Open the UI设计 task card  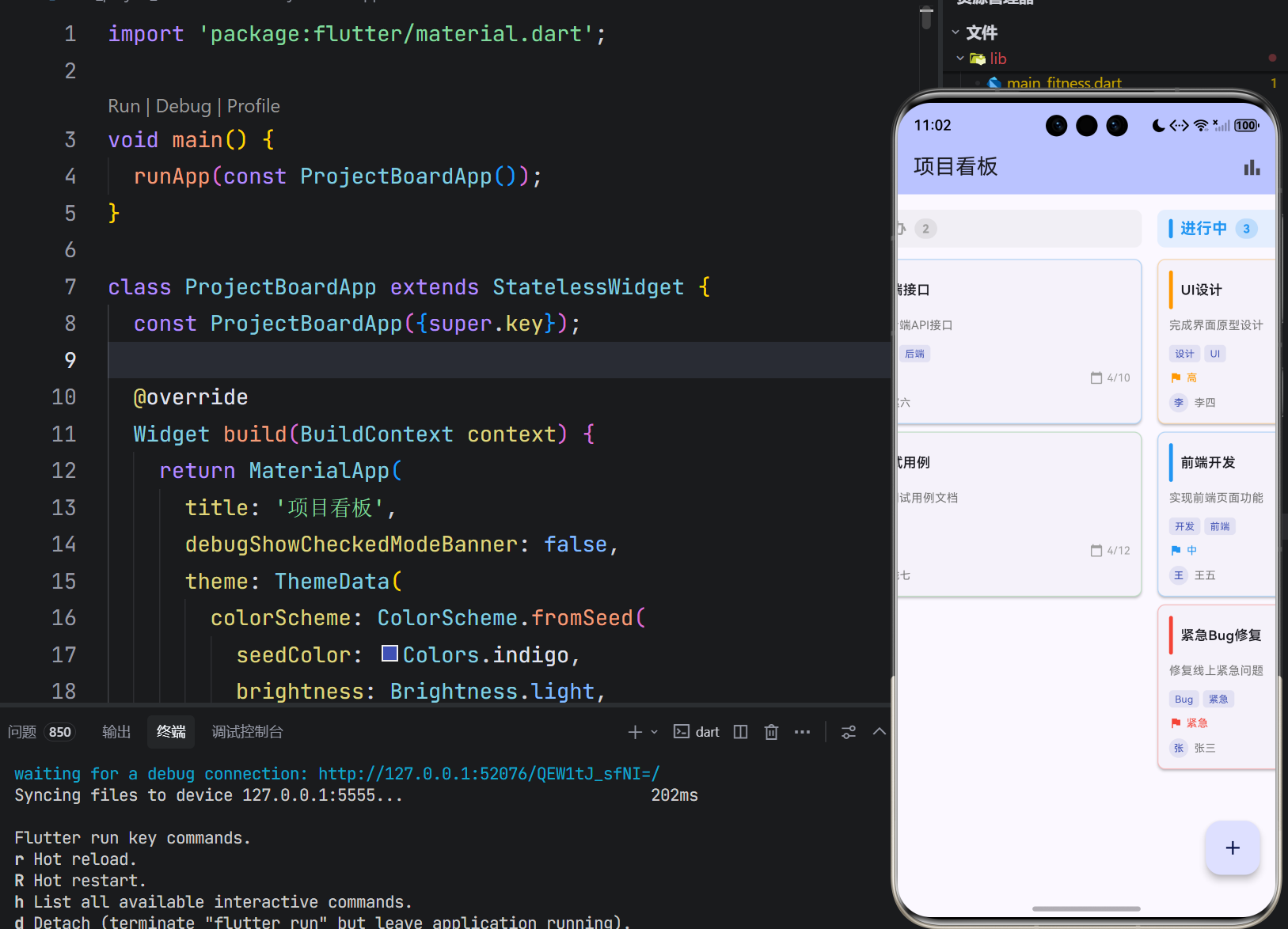[1217, 342]
